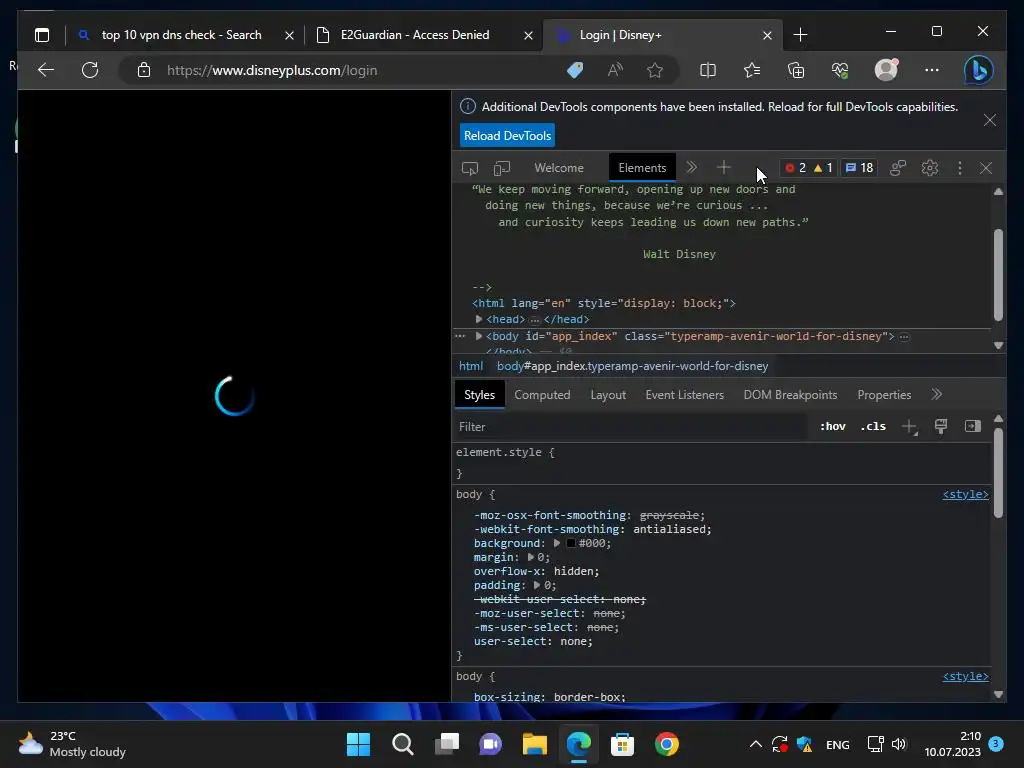
Task: Expand the padding shorthand property
Action: [x=537, y=585]
